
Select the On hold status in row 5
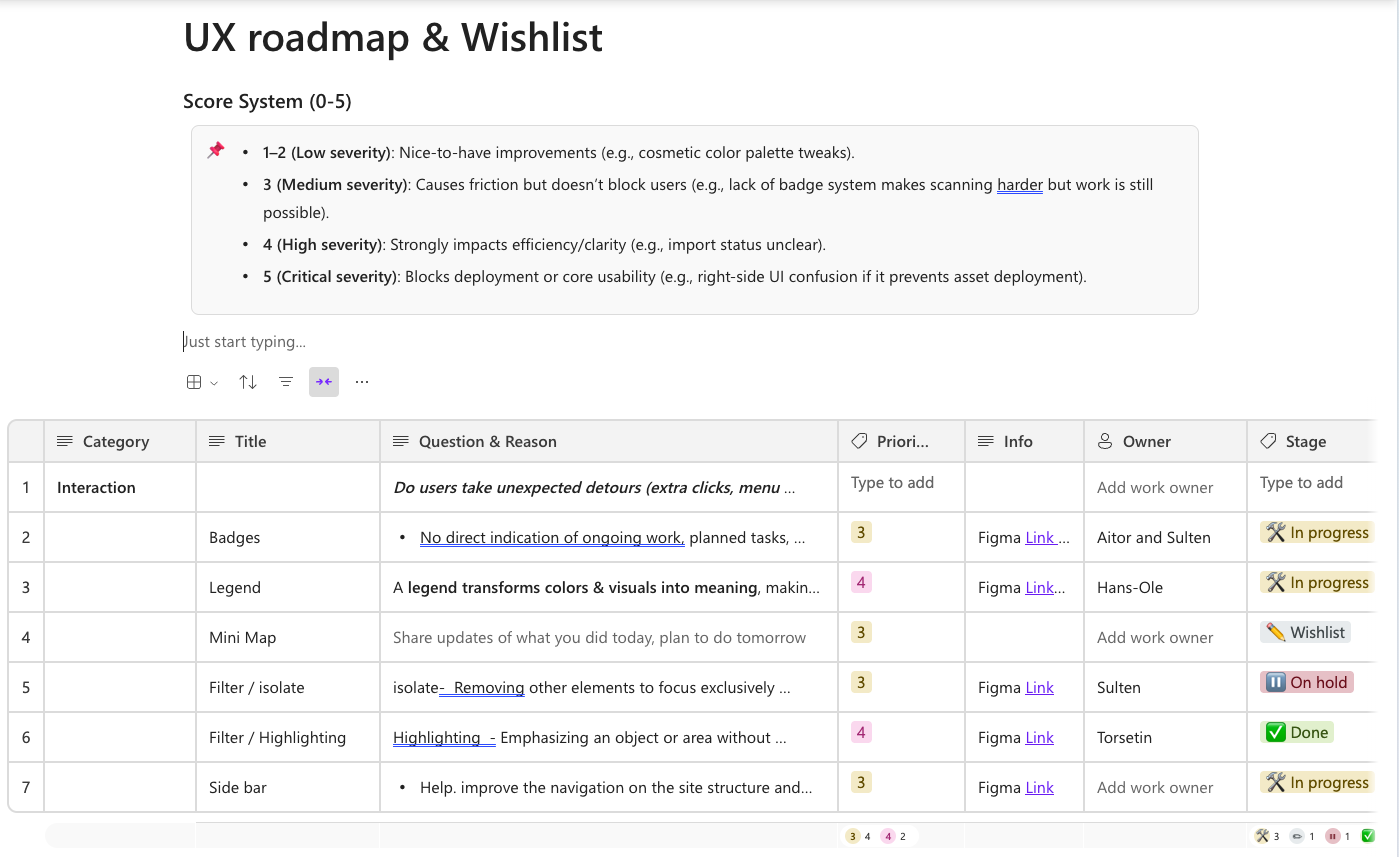pos(1307,683)
